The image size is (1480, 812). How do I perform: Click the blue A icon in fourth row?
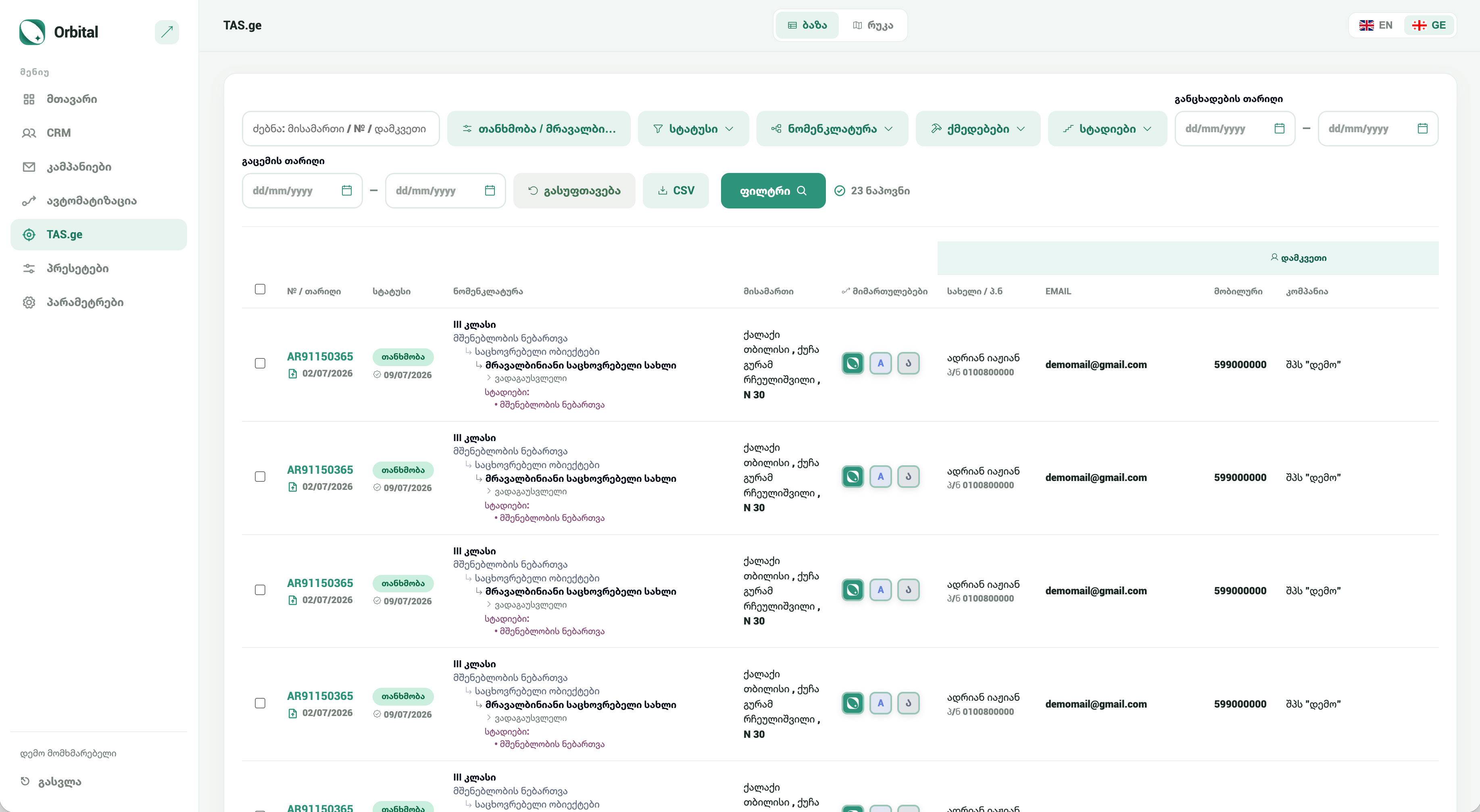click(880, 703)
